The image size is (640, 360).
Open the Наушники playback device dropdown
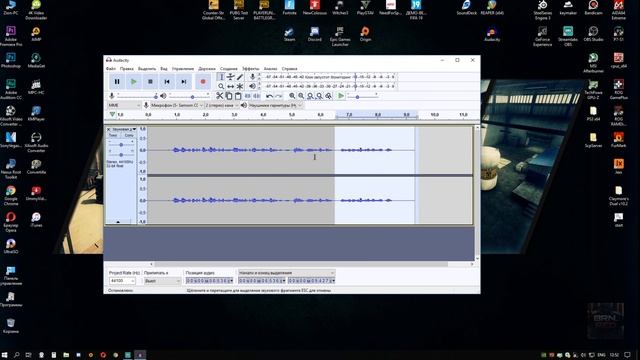click(276, 105)
